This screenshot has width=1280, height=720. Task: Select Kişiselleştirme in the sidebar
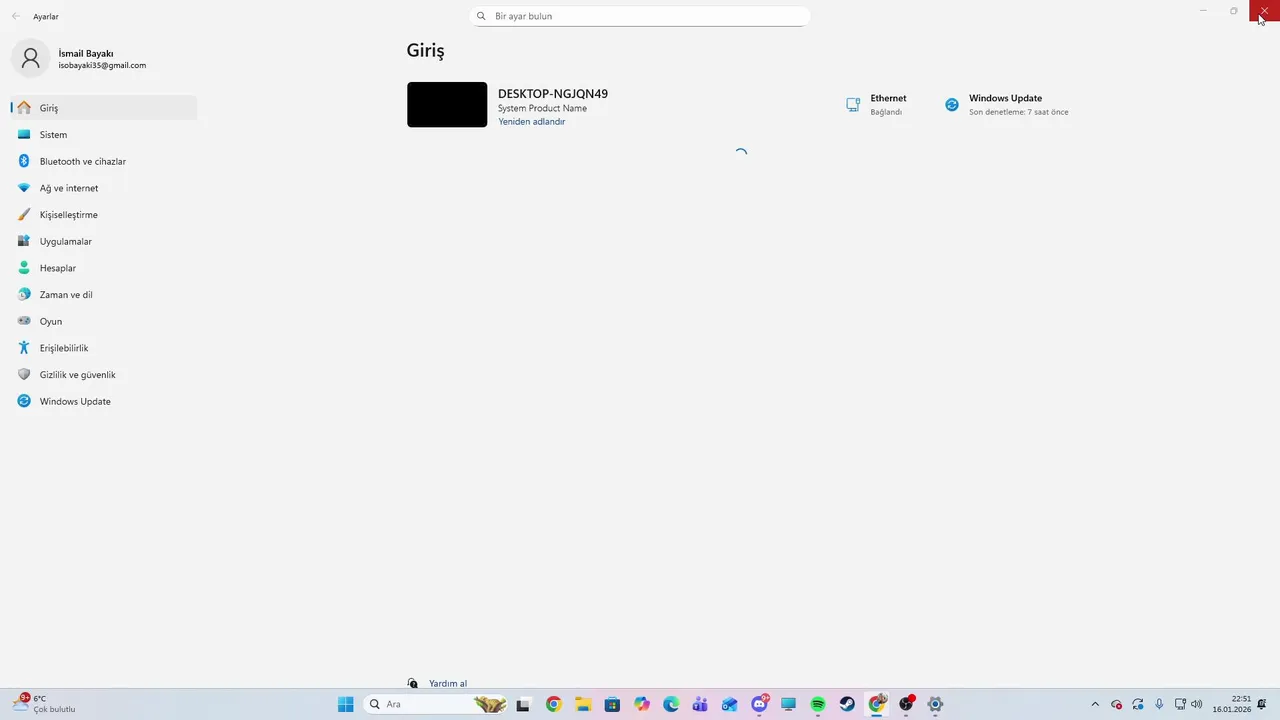(104, 215)
